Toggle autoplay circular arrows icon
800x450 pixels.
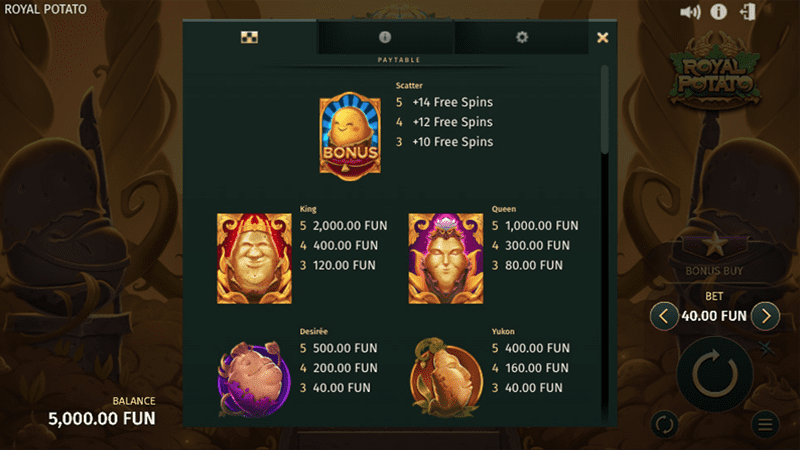(664, 424)
